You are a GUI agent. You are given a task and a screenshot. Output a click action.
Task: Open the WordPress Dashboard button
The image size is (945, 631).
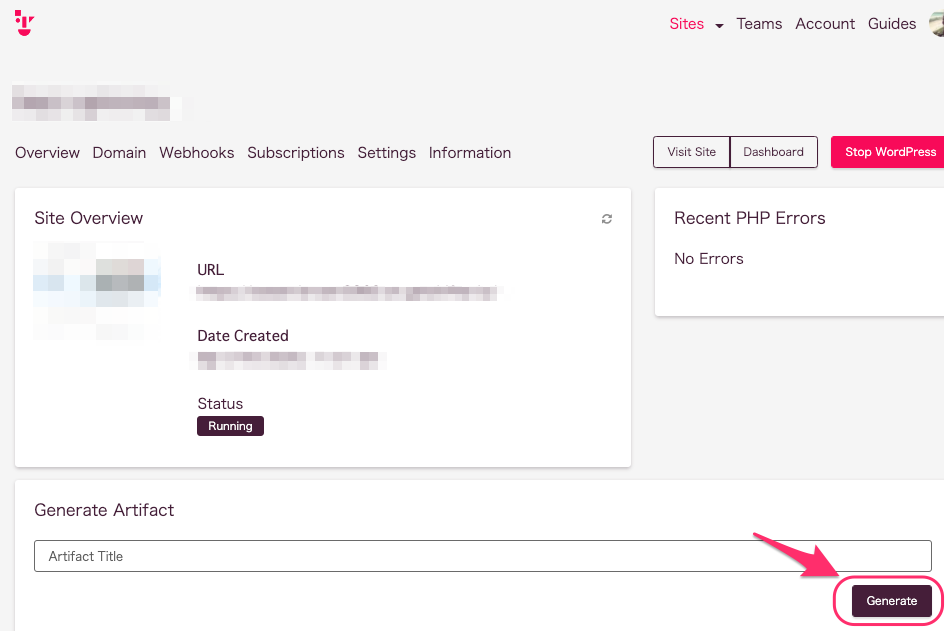tap(773, 152)
